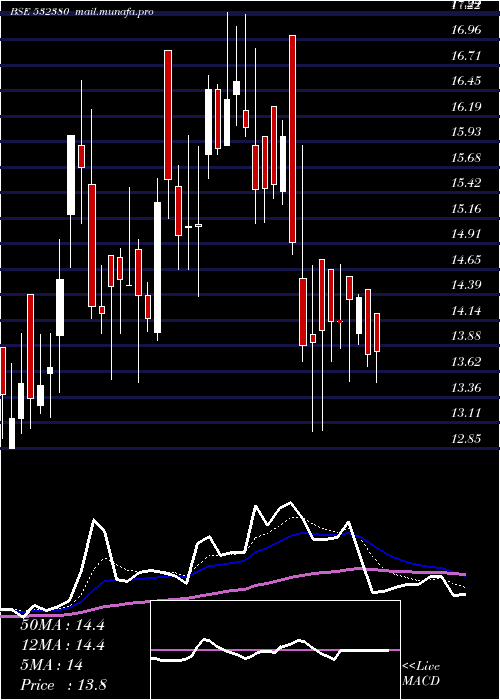Click the BSE 532380 symbol label

pos(39,12)
